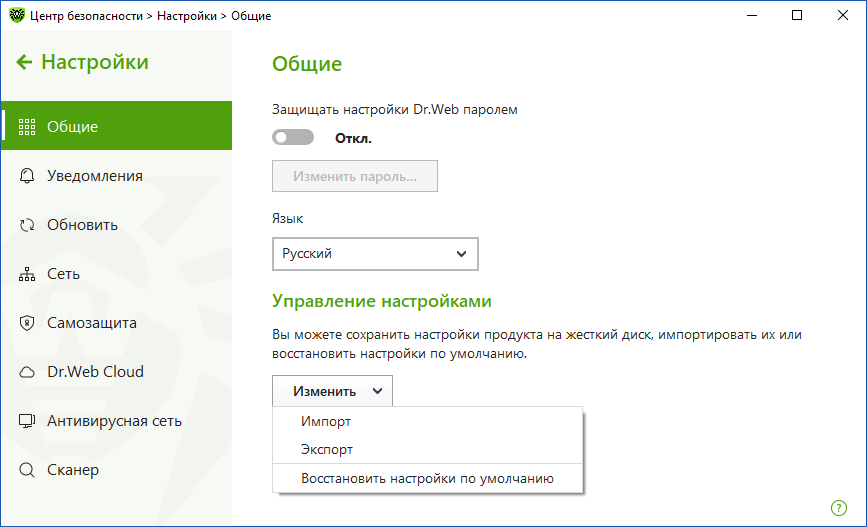Open the Антивирусная сеть settings section
Image resolution: width=867 pixels, height=527 pixels.
tap(117, 421)
